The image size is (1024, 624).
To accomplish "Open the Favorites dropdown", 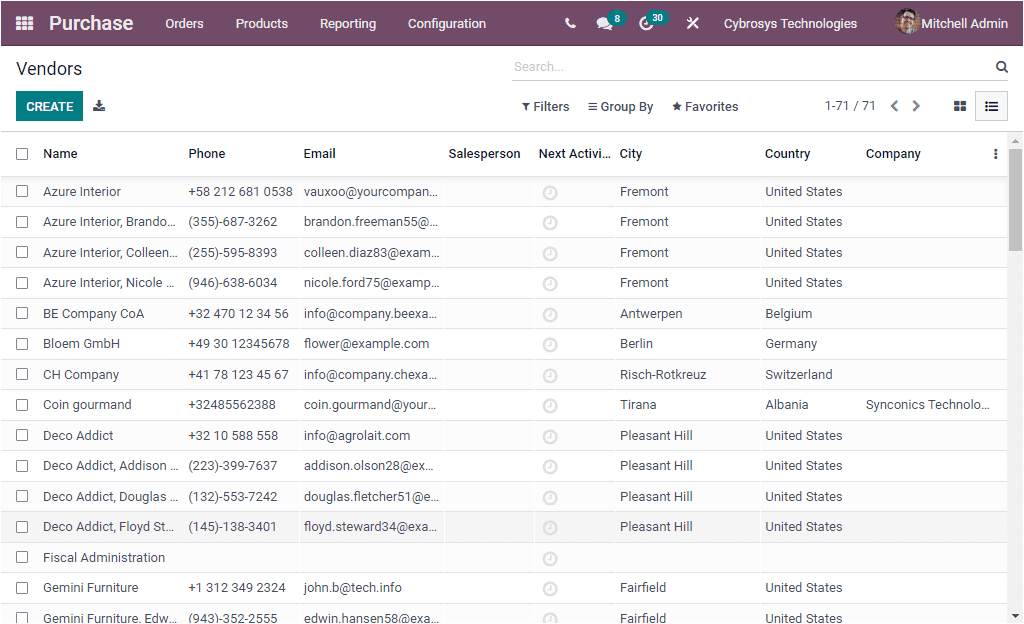I will click(x=704, y=106).
